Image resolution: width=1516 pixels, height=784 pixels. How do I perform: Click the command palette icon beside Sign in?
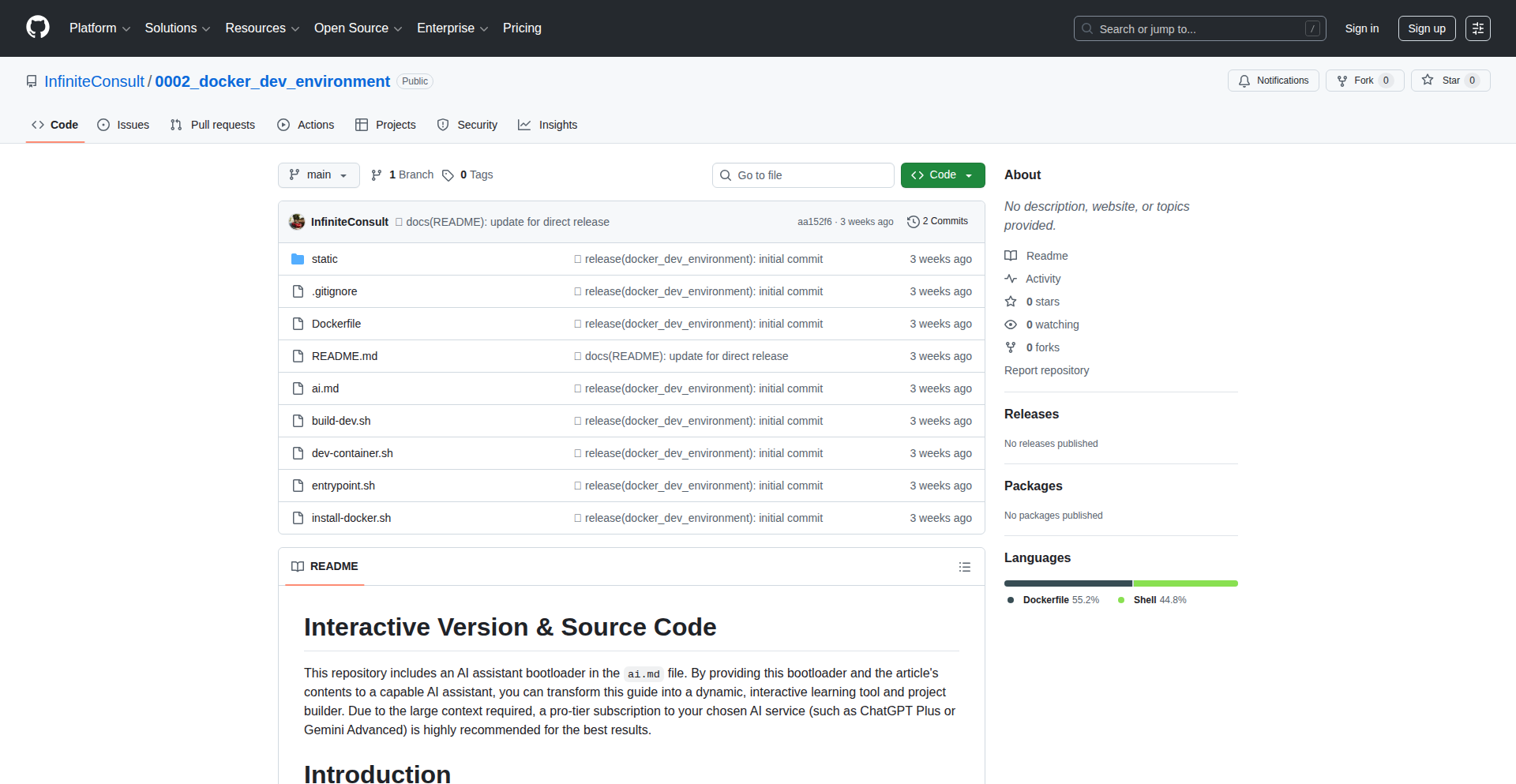[x=1478, y=28]
